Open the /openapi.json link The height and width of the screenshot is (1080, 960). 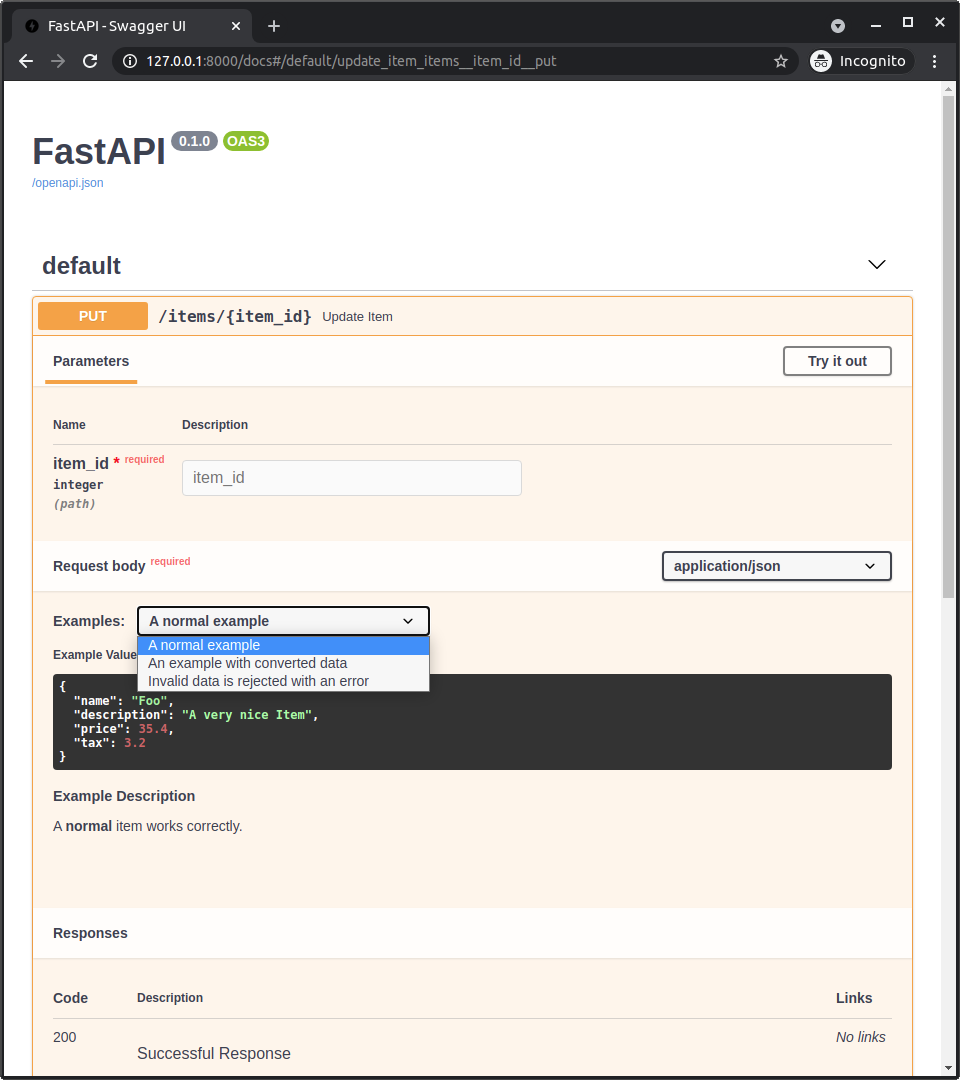tap(68, 183)
